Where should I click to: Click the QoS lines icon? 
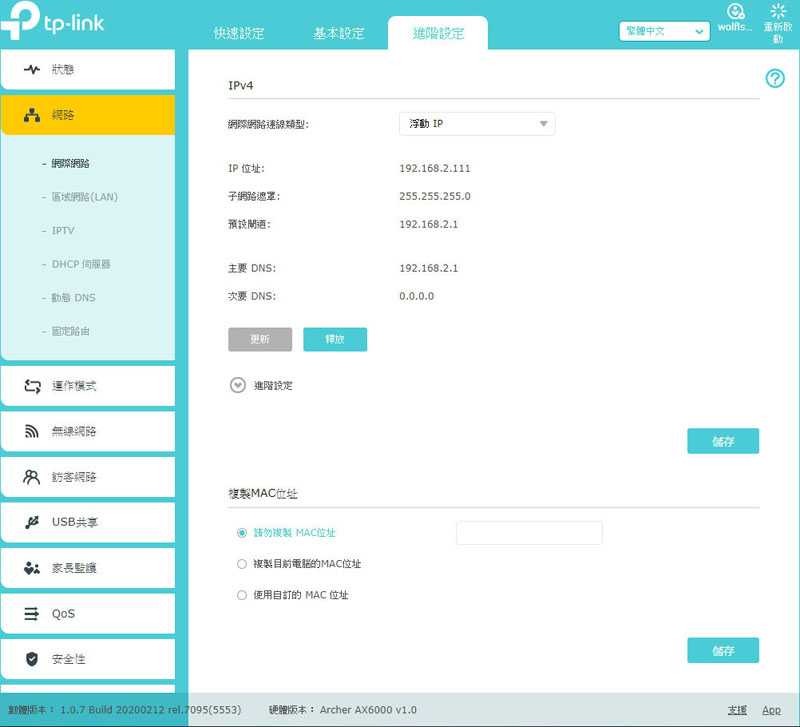(x=32, y=613)
